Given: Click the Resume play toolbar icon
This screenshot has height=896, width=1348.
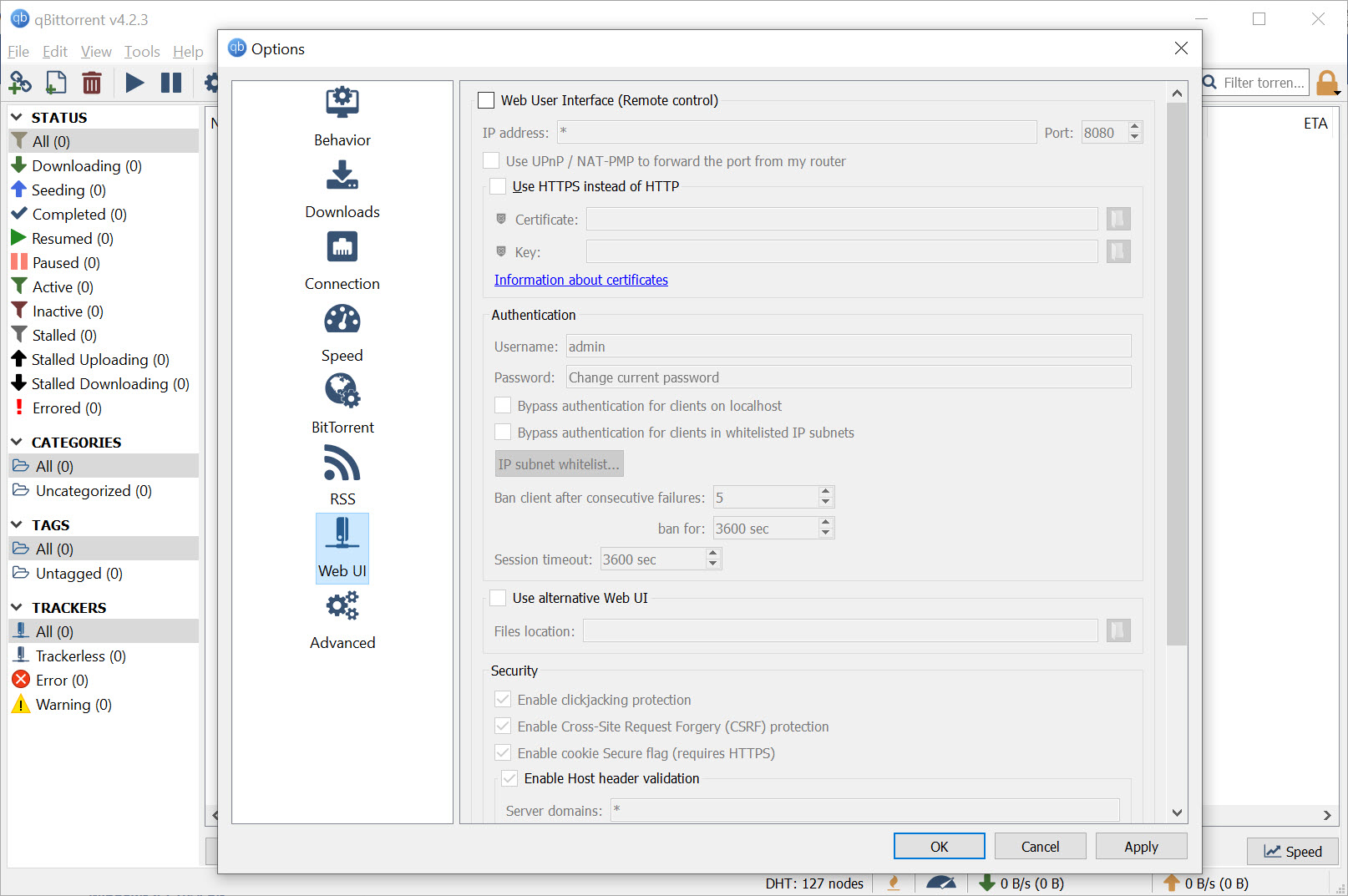Looking at the screenshot, I should tap(134, 83).
